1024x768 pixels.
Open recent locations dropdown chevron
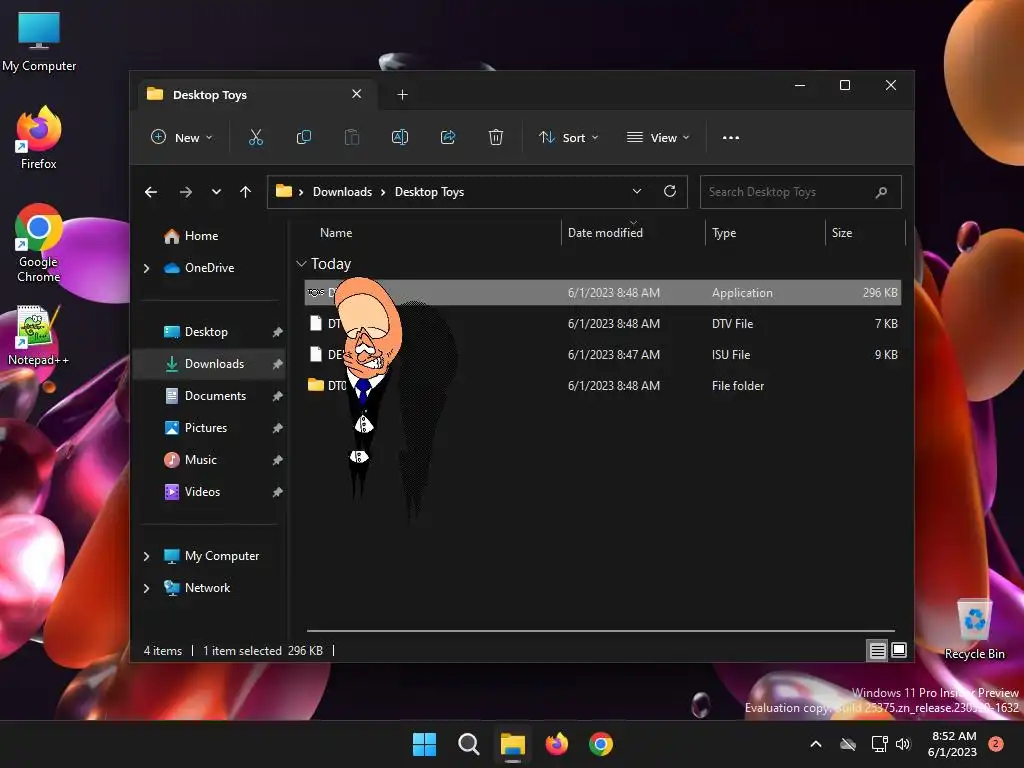tap(216, 192)
